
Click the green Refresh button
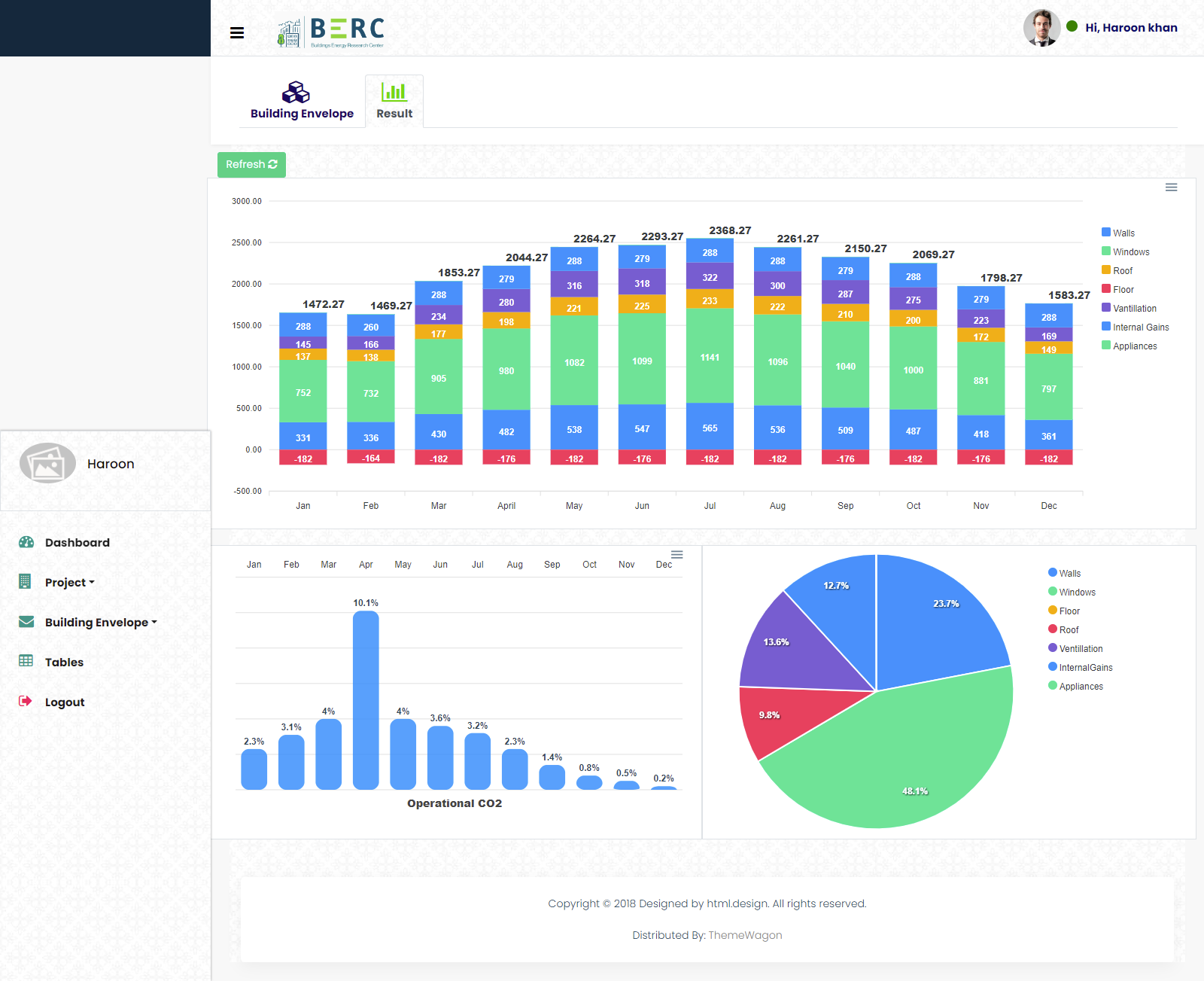(251, 165)
